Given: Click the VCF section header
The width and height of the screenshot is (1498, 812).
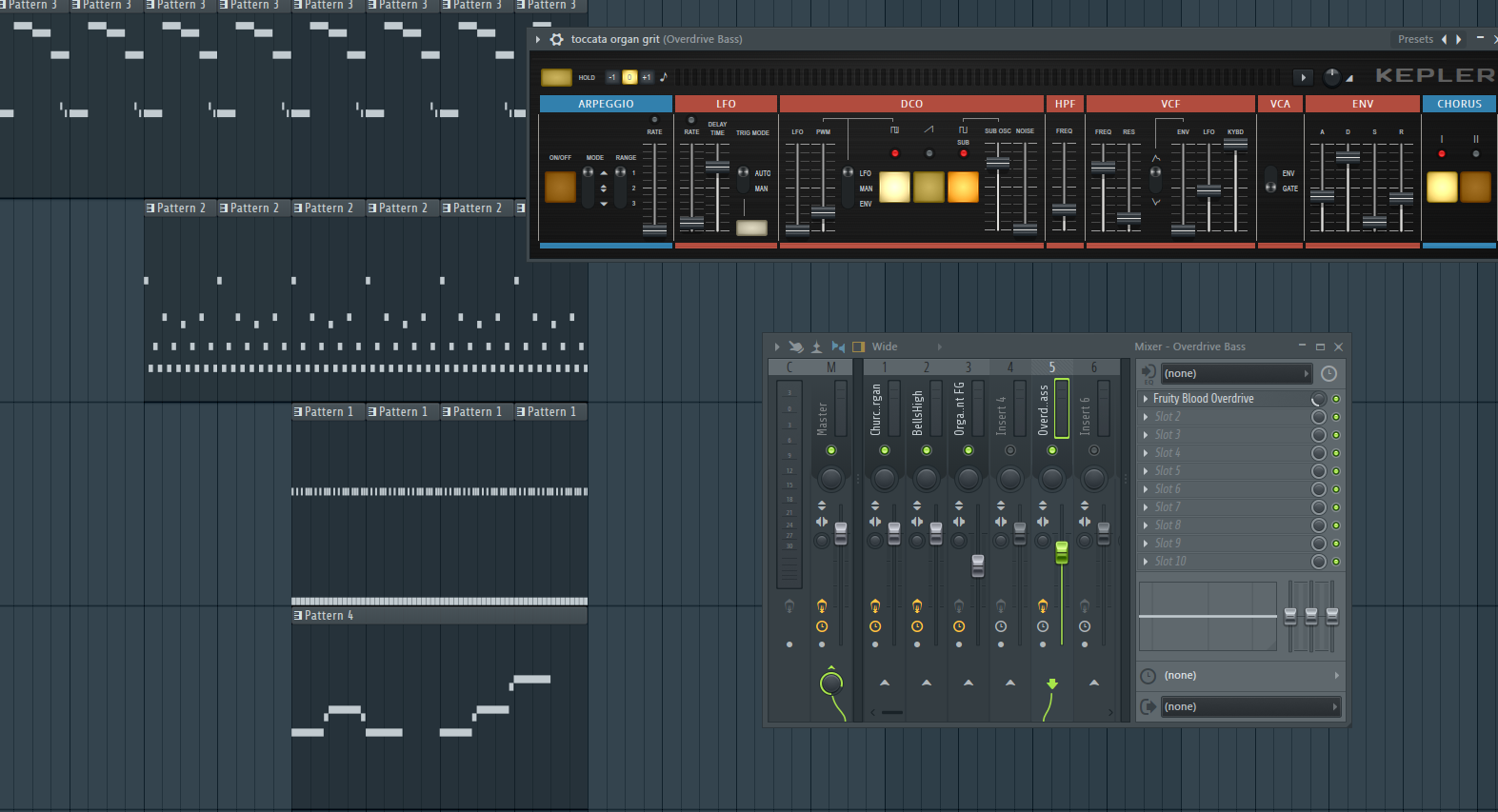Looking at the screenshot, I should [1170, 104].
